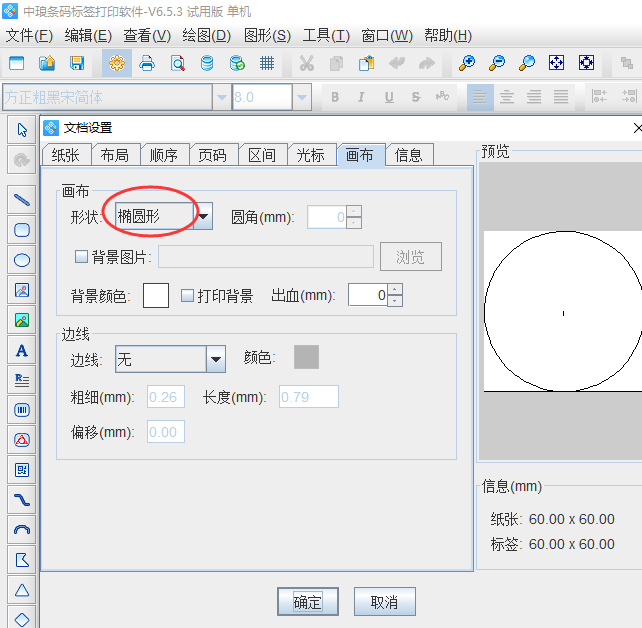Screen dimensions: 642x628
Task: Click the 取消 button
Action: [x=384, y=602]
